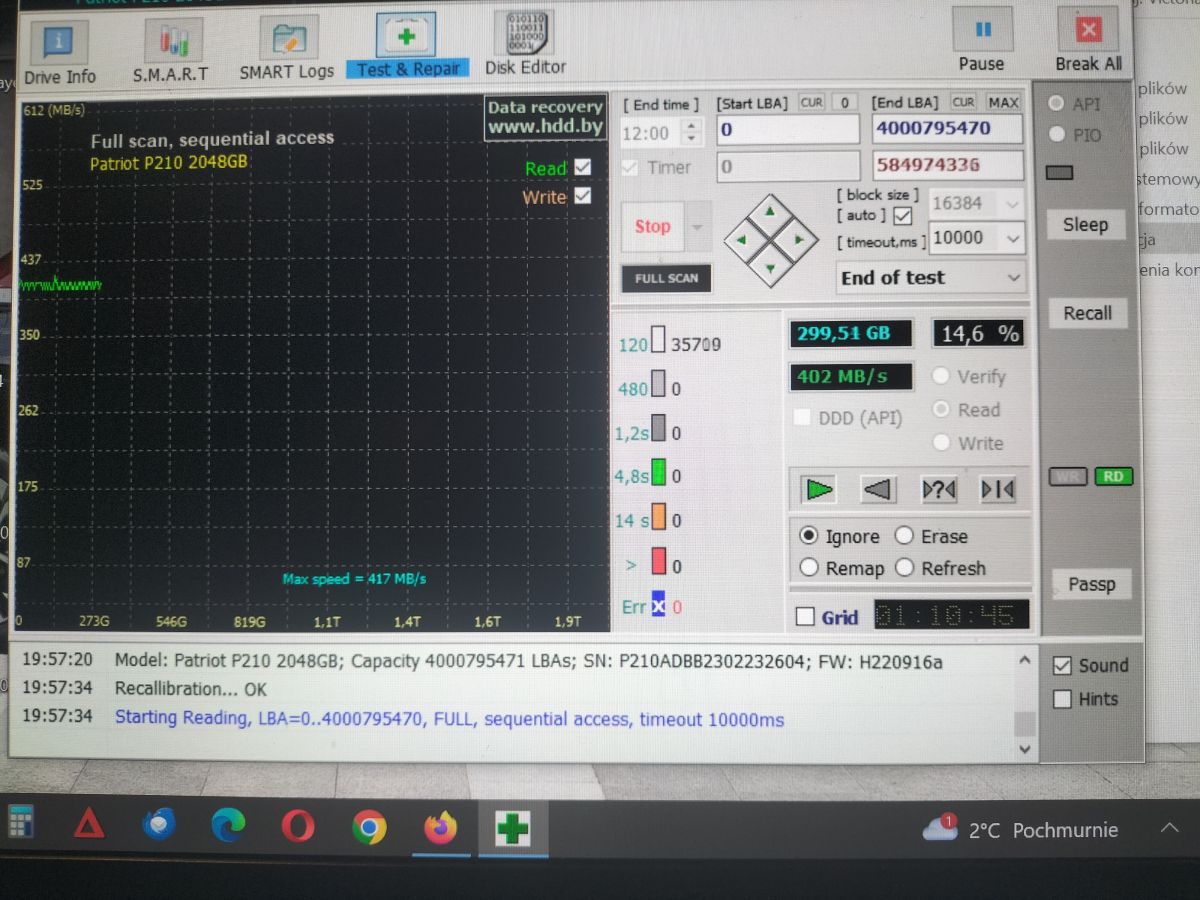Select the Write mode radio button
The image size is (1200, 900).
click(940, 443)
